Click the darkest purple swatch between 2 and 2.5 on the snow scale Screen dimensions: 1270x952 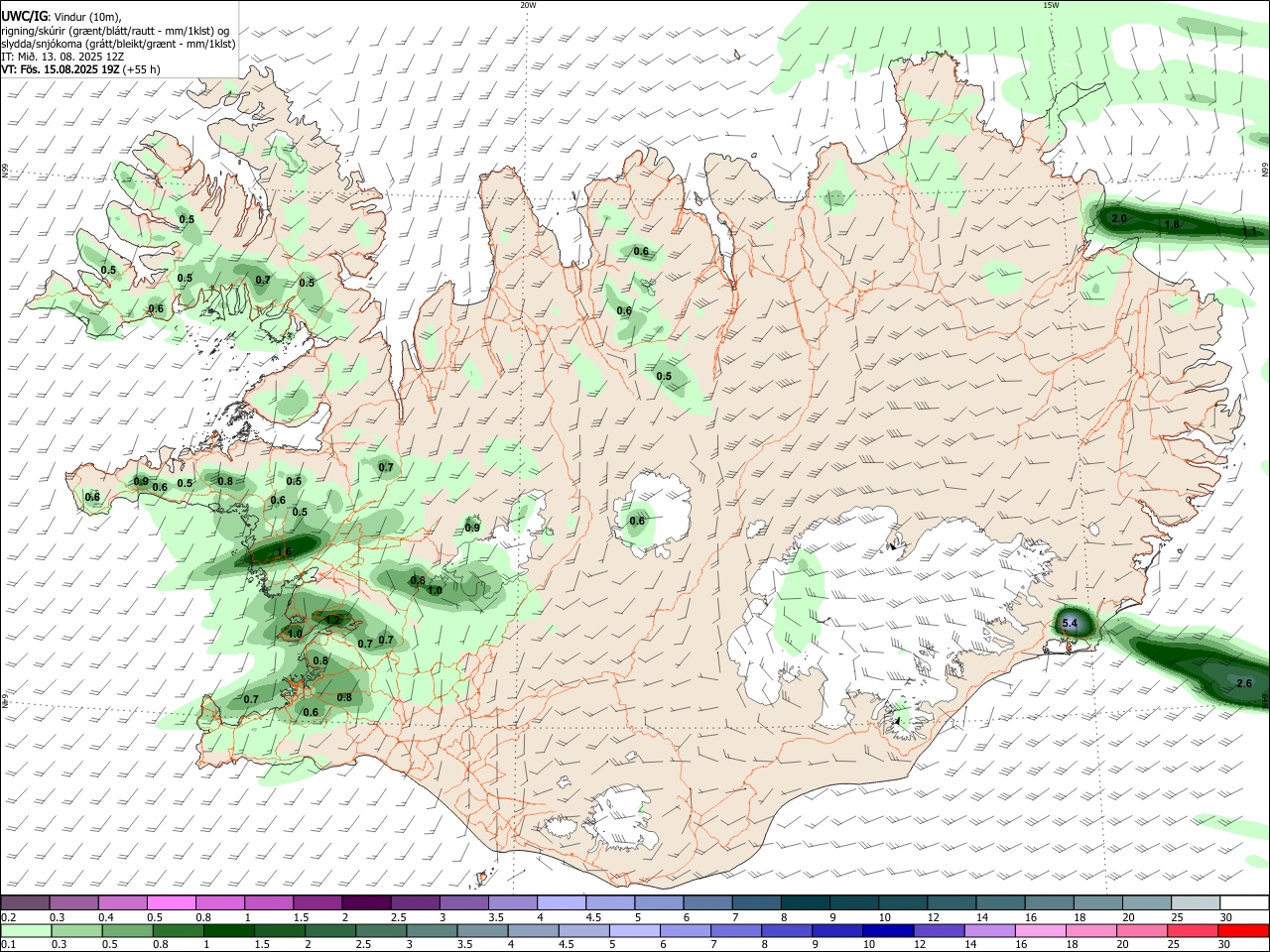pos(365,902)
